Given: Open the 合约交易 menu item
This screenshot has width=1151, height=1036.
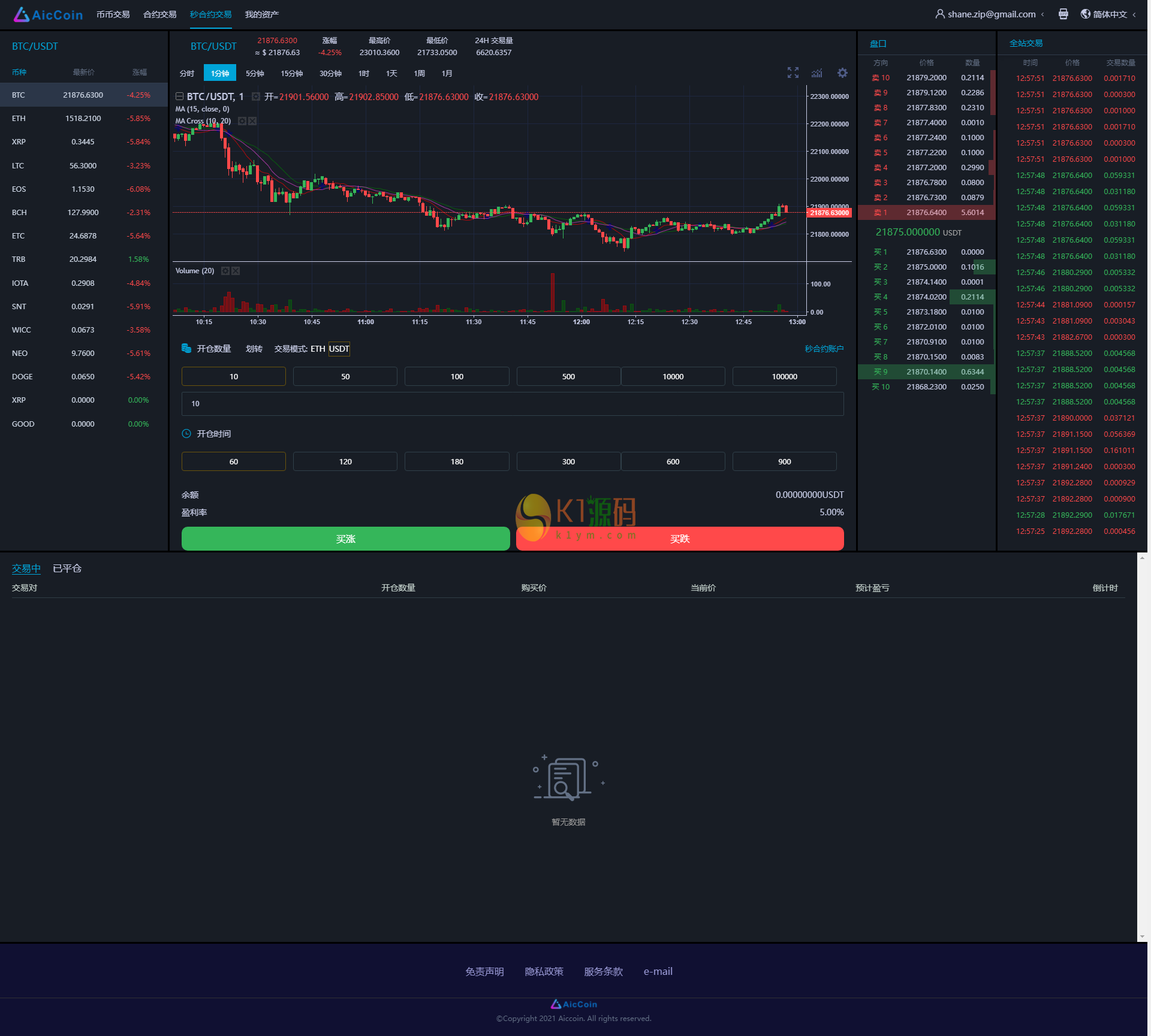Looking at the screenshot, I should coord(159,14).
